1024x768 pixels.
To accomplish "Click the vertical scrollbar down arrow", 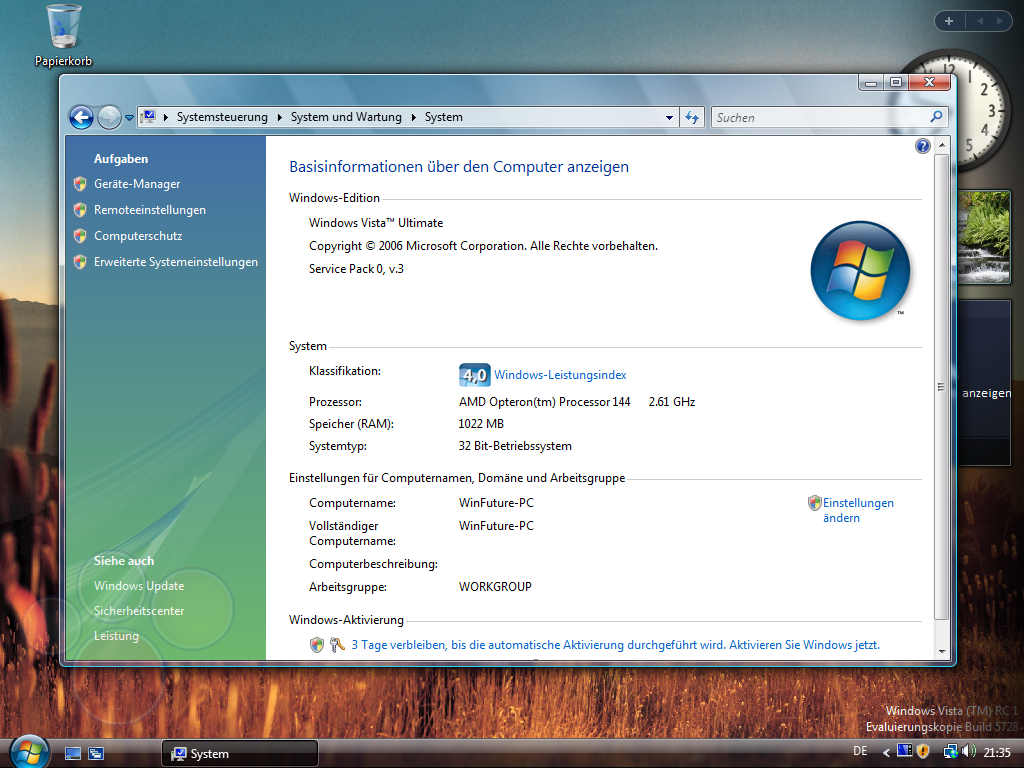I will pyautogui.click(x=940, y=651).
